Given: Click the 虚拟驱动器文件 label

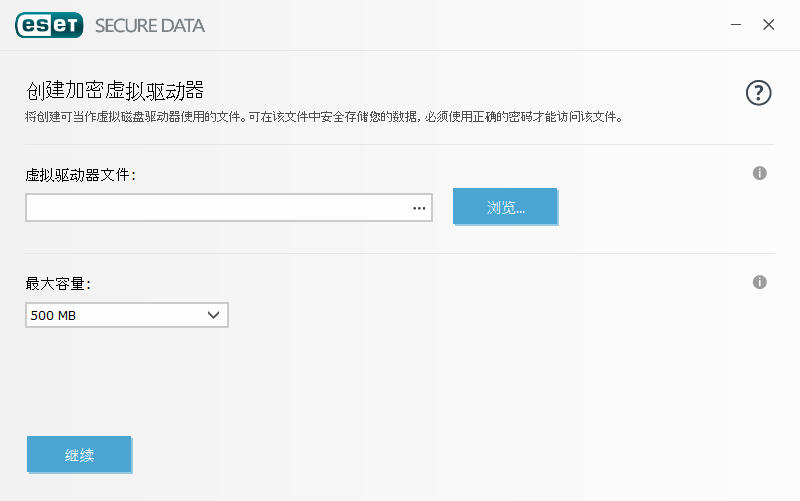Looking at the screenshot, I should coord(81,175).
